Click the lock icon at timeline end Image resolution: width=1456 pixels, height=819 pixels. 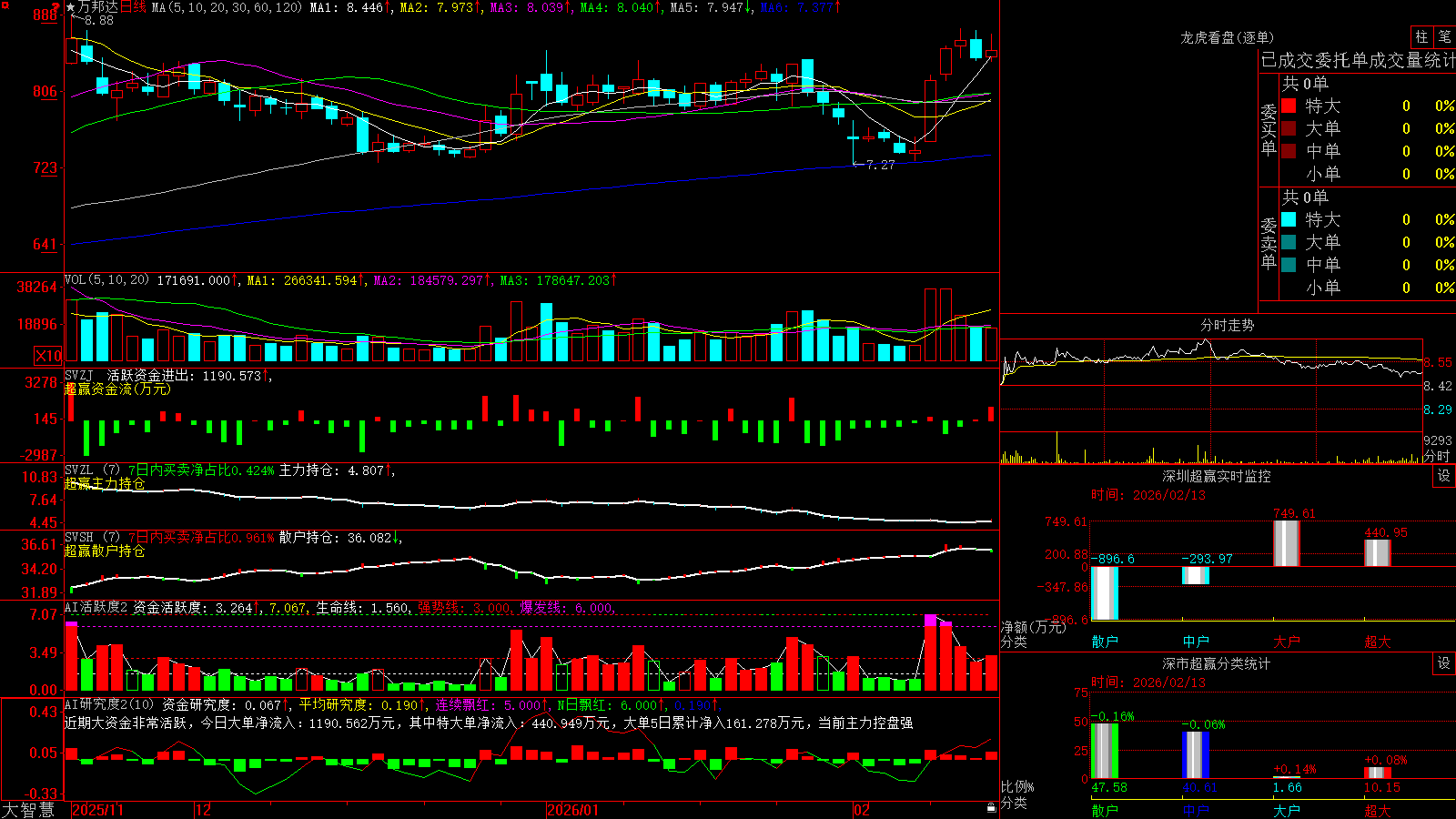tap(991, 808)
